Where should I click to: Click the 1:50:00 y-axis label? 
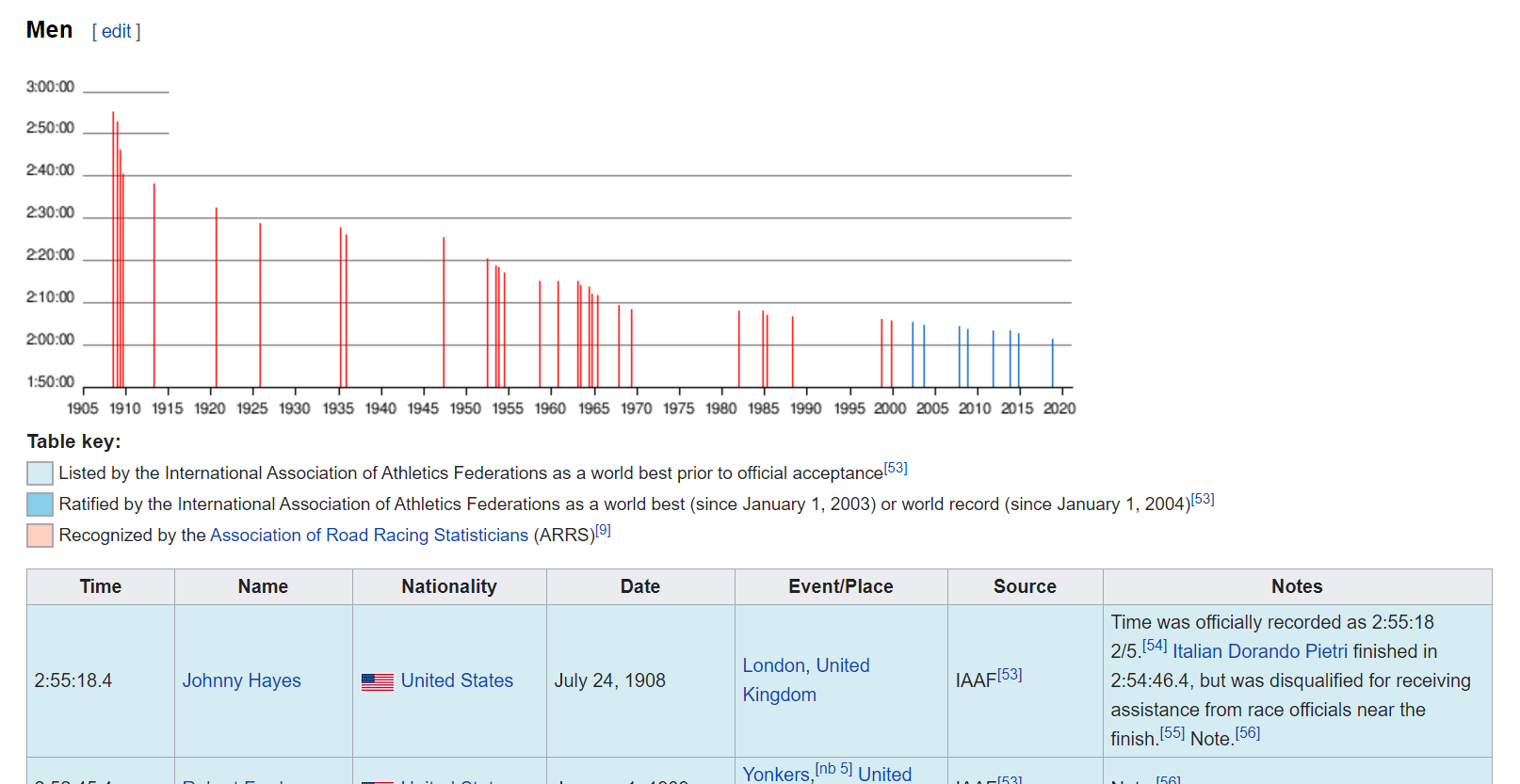tap(50, 382)
